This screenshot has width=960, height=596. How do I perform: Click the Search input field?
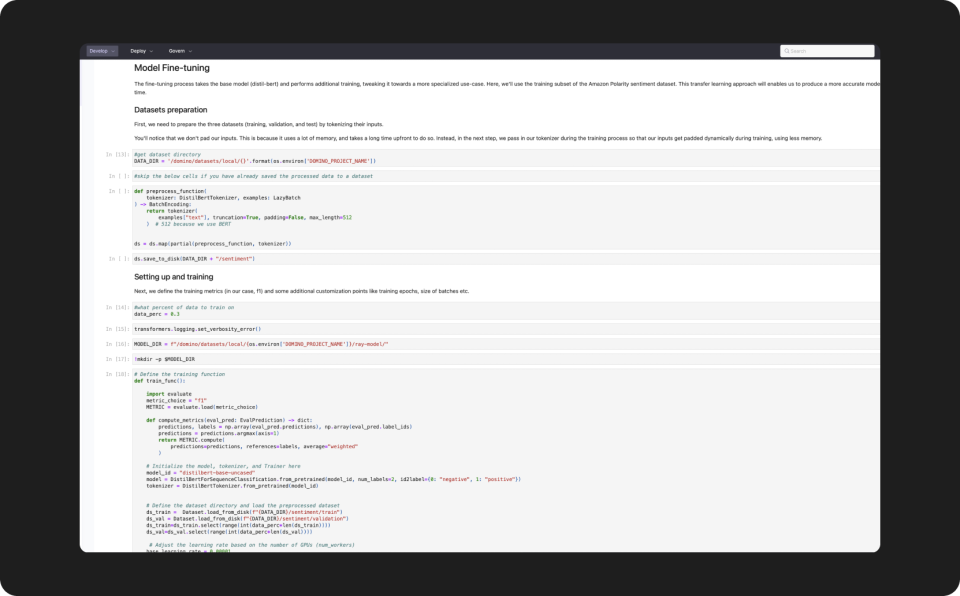click(830, 50)
